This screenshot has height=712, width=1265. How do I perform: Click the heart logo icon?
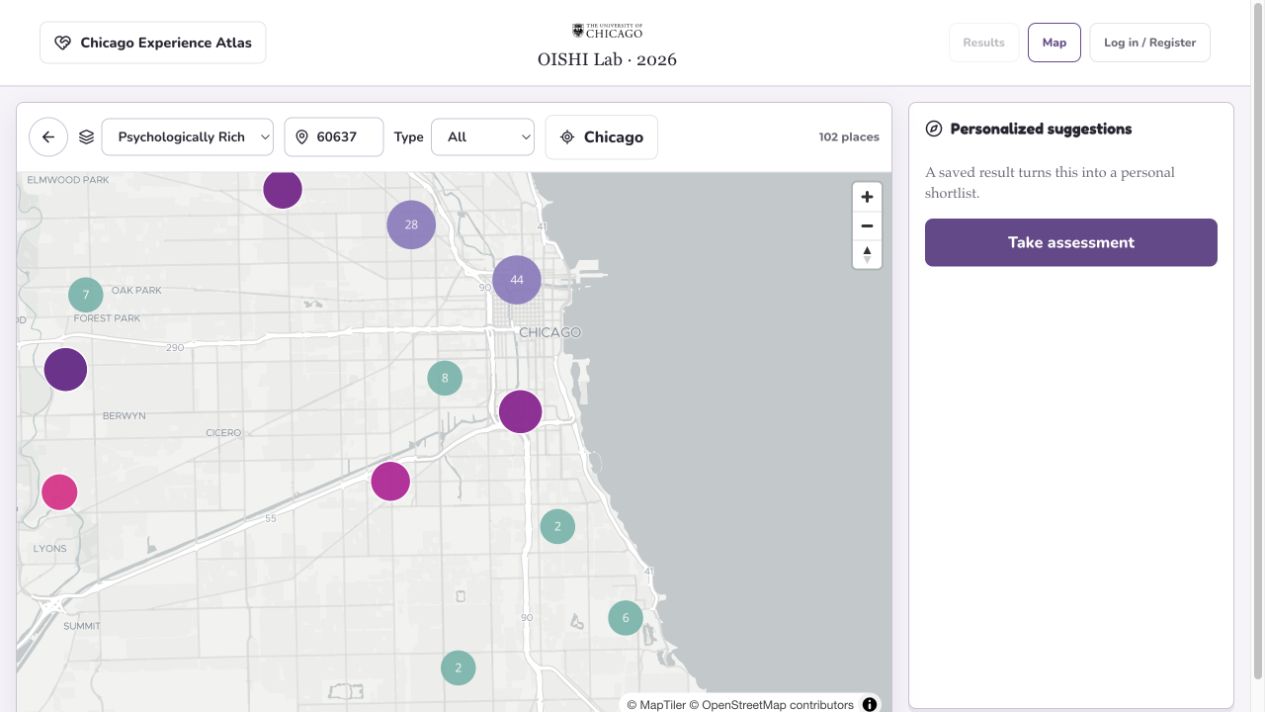(x=62, y=43)
